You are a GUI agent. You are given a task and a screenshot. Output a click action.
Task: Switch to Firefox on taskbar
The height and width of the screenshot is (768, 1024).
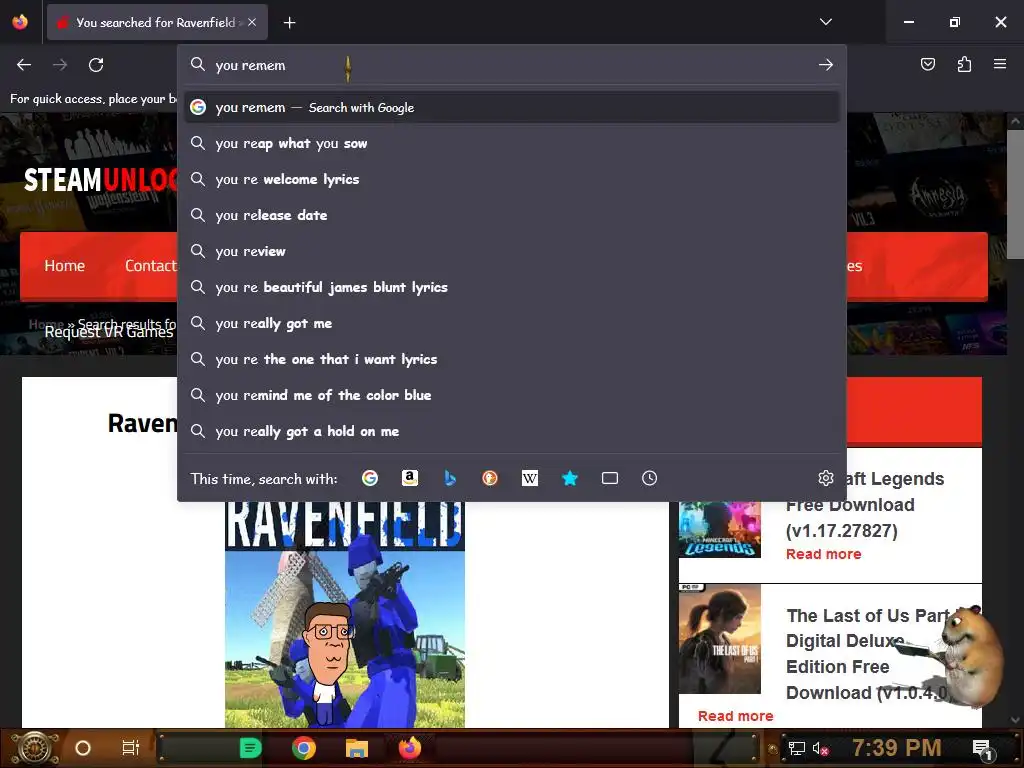point(410,748)
